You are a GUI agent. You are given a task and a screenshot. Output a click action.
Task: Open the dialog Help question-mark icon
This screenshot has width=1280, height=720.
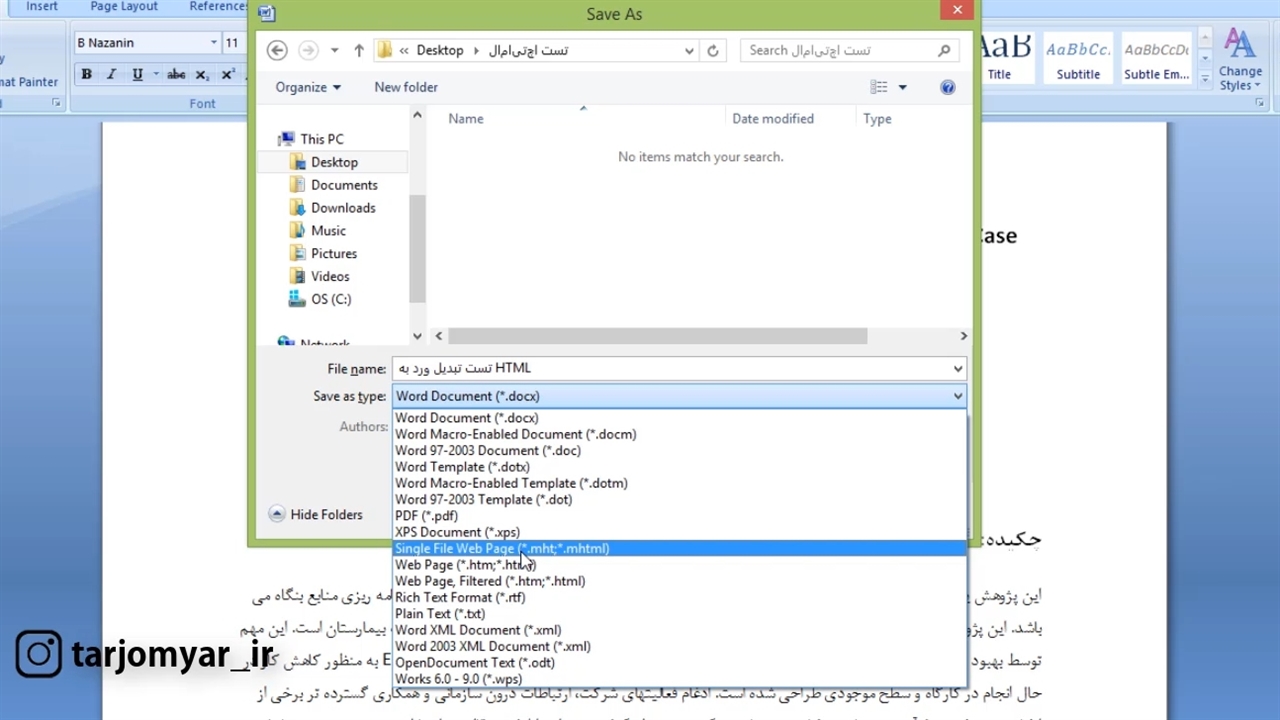pos(947,87)
